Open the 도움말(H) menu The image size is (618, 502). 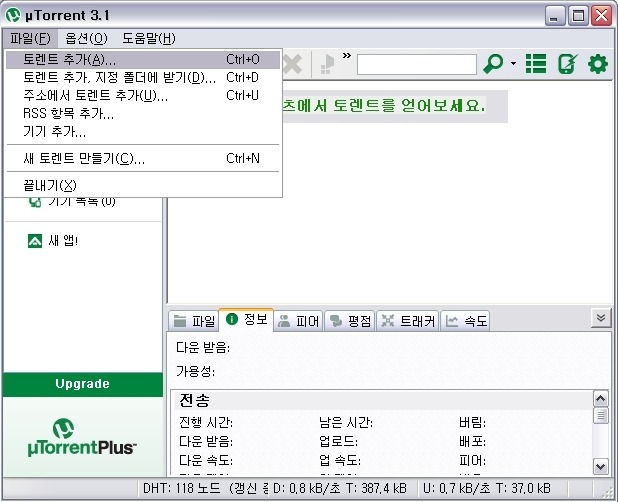point(149,39)
